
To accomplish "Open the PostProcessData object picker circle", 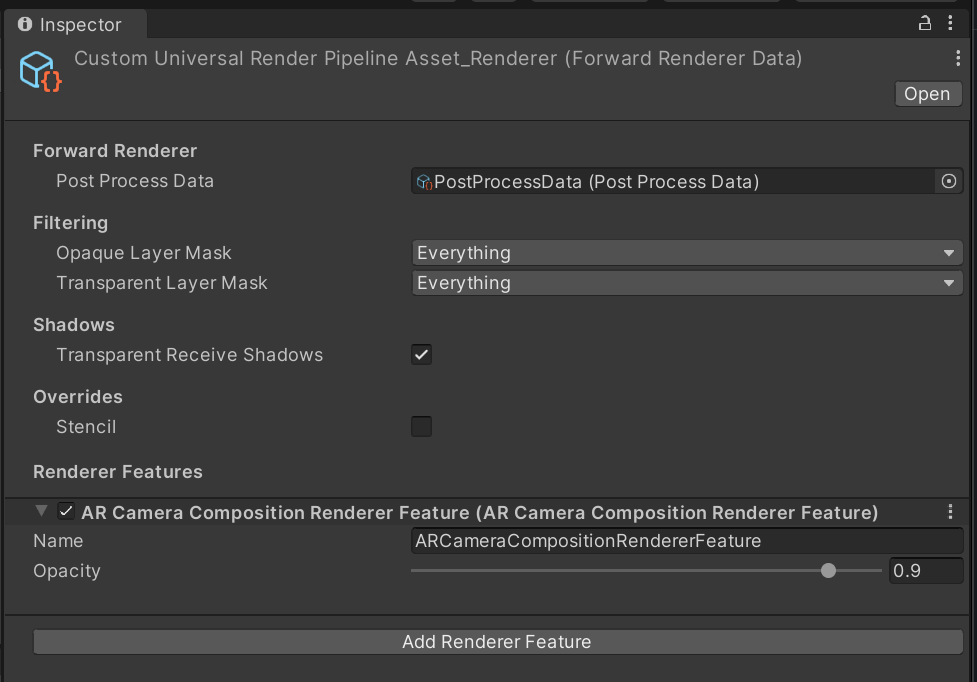I will pyautogui.click(x=949, y=181).
